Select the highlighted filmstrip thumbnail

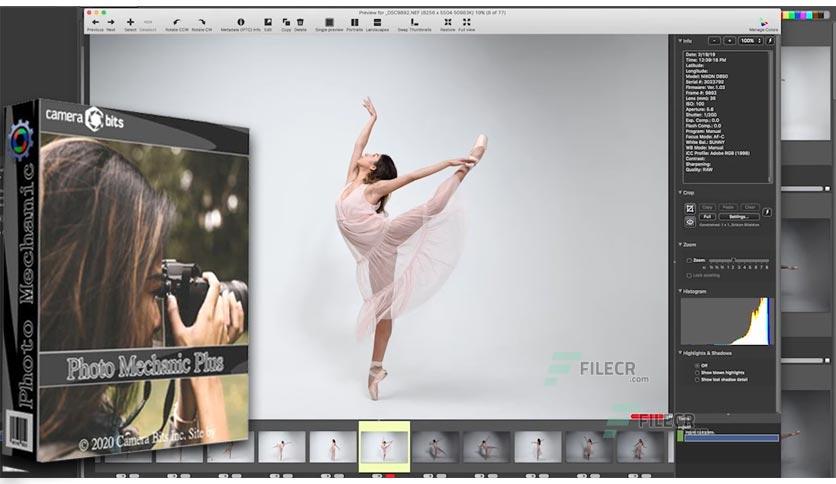[384, 447]
